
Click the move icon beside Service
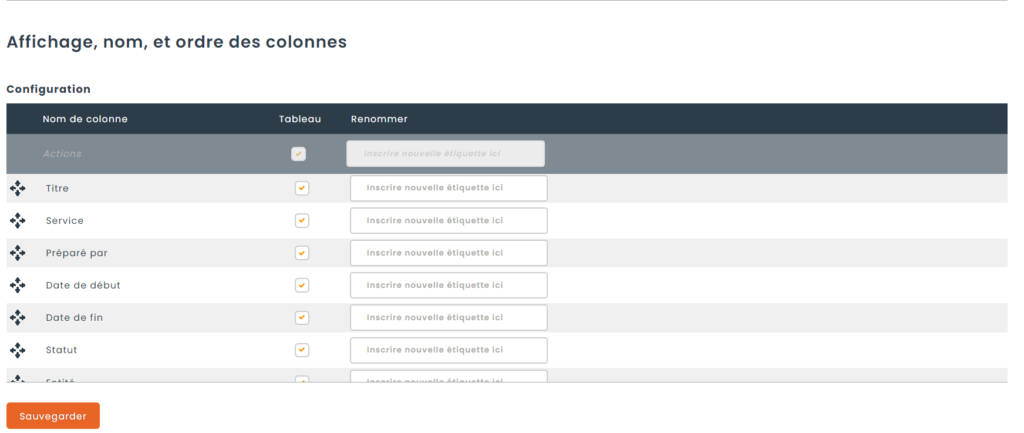point(18,221)
